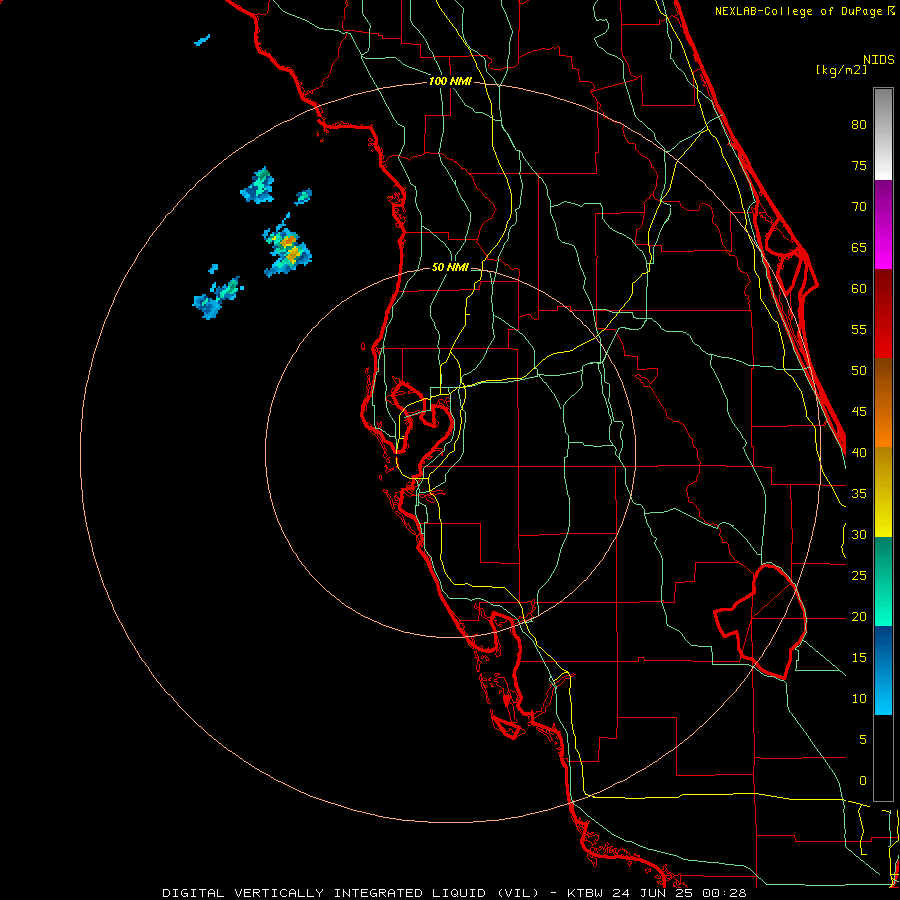This screenshot has height=900, width=900.
Task: Click the yellow segment of the color bar
Action: (883, 492)
